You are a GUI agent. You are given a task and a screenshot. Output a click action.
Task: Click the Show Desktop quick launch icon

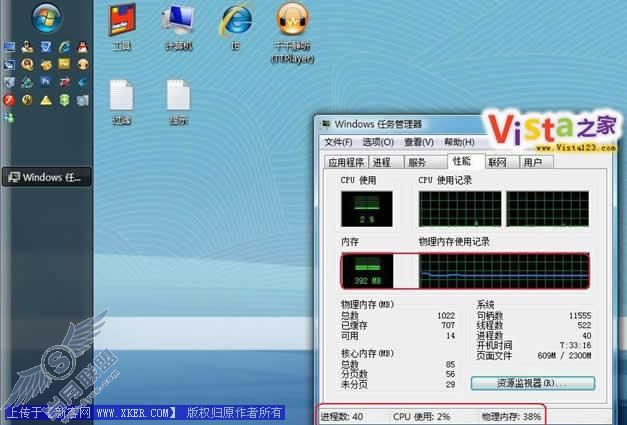[x=9, y=47]
